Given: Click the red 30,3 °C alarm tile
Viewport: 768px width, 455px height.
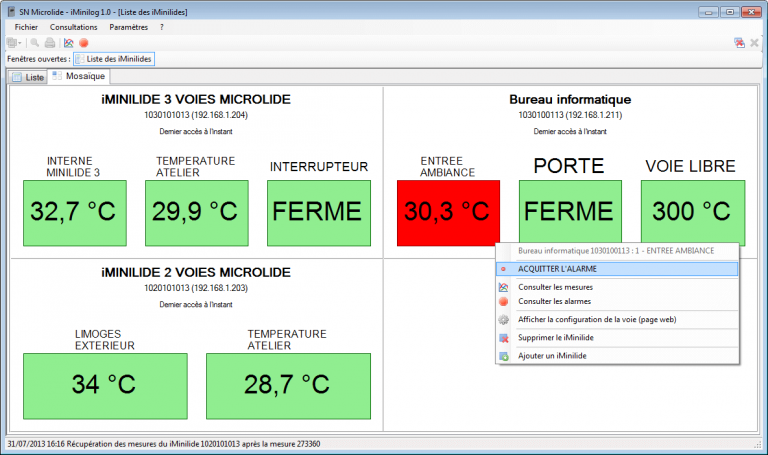Looking at the screenshot, I should [x=448, y=212].
